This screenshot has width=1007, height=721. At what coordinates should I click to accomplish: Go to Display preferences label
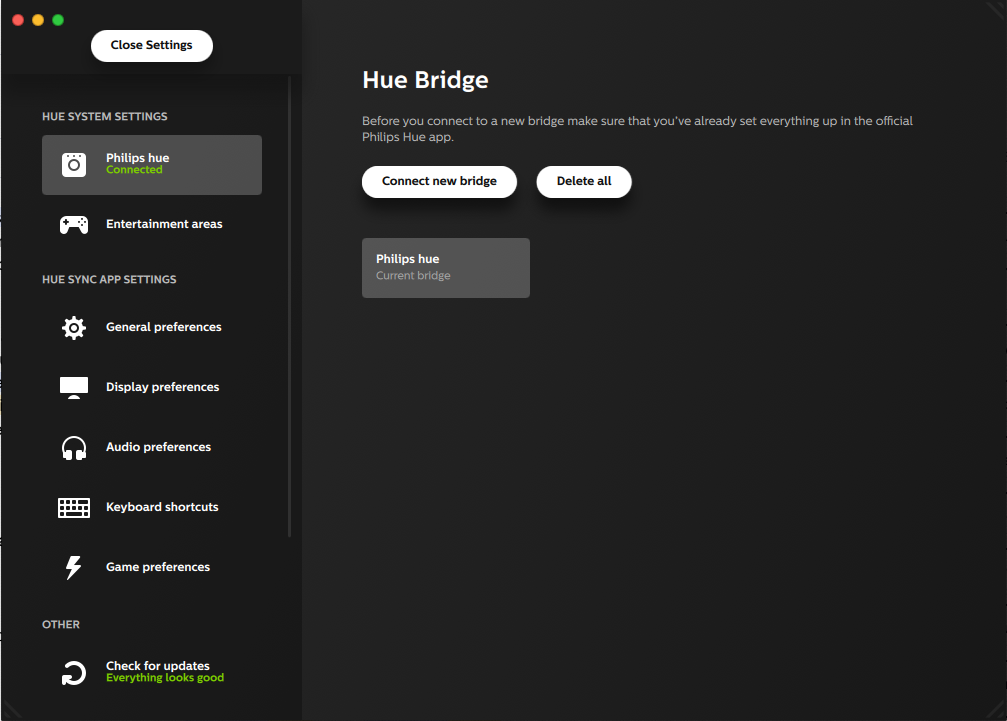coord(162,387)
